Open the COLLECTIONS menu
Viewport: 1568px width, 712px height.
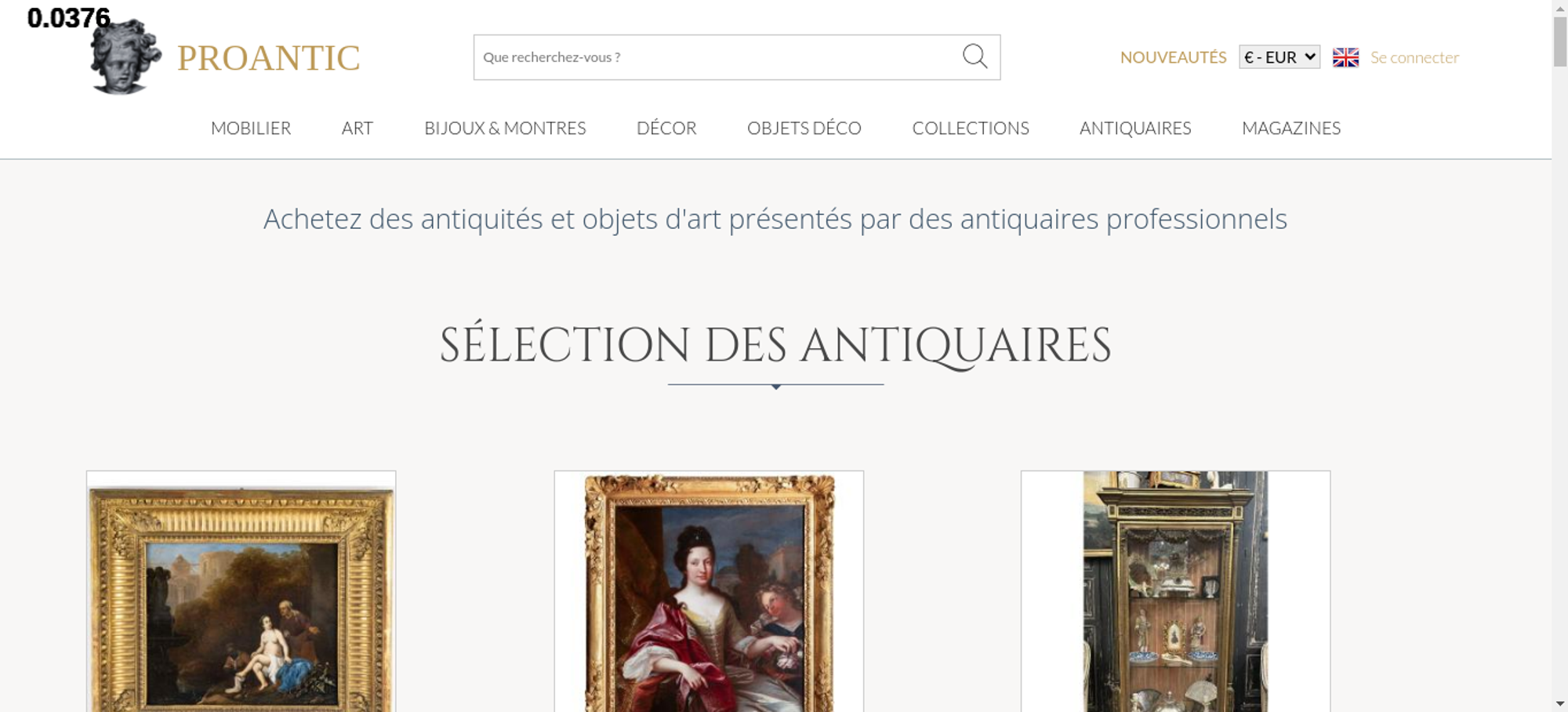(971, 128)
